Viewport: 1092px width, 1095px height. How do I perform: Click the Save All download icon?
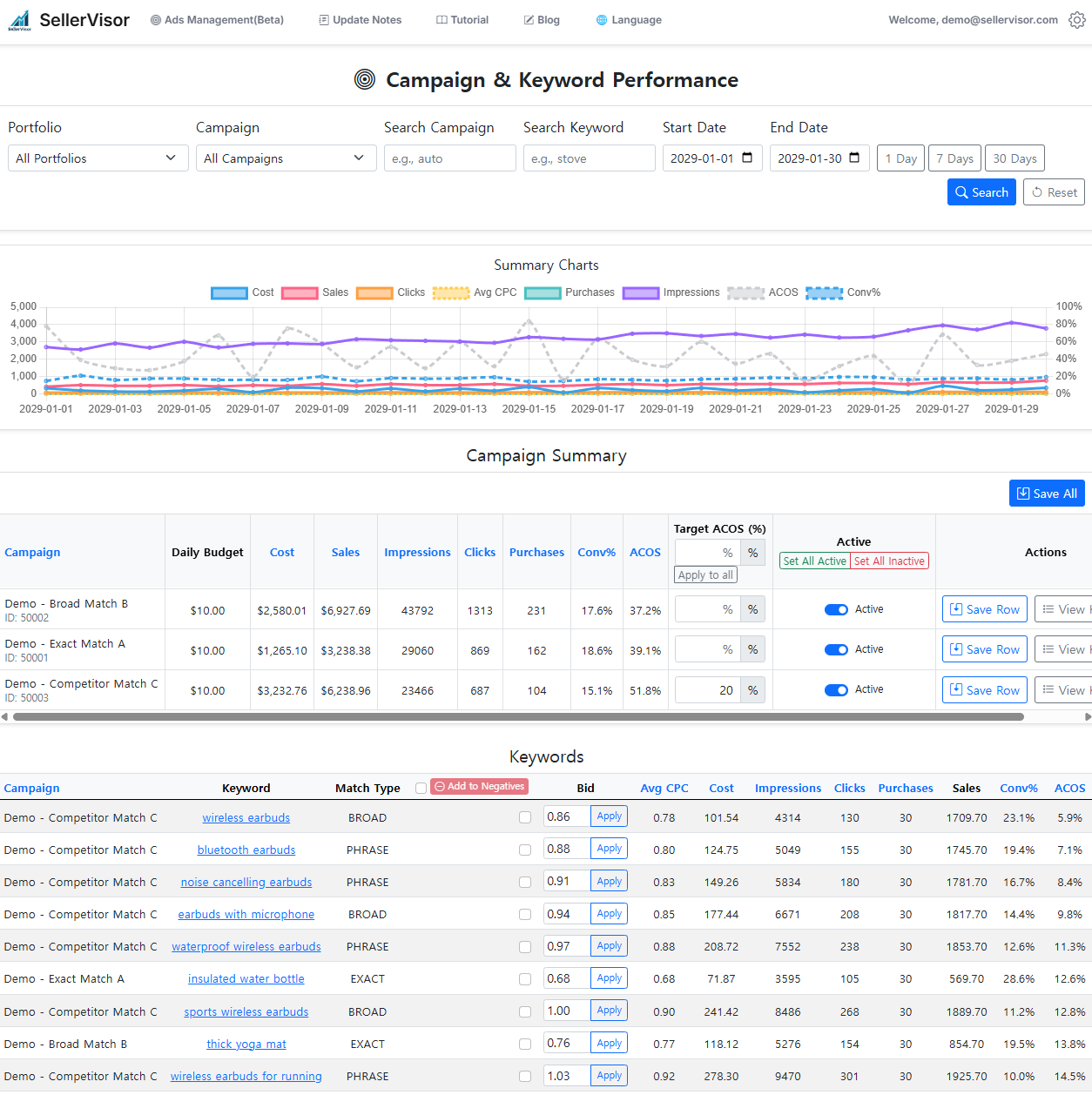(1023, 494)
